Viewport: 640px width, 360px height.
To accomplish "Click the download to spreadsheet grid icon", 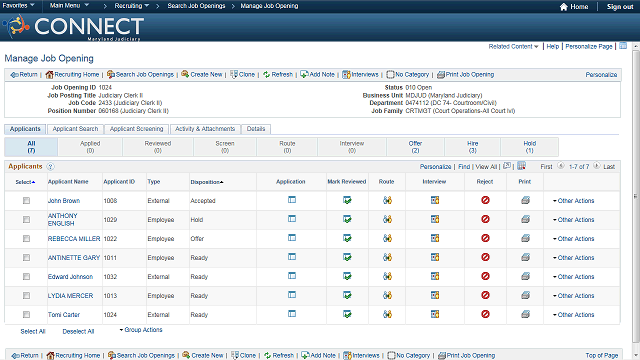I will pos(521,166).
